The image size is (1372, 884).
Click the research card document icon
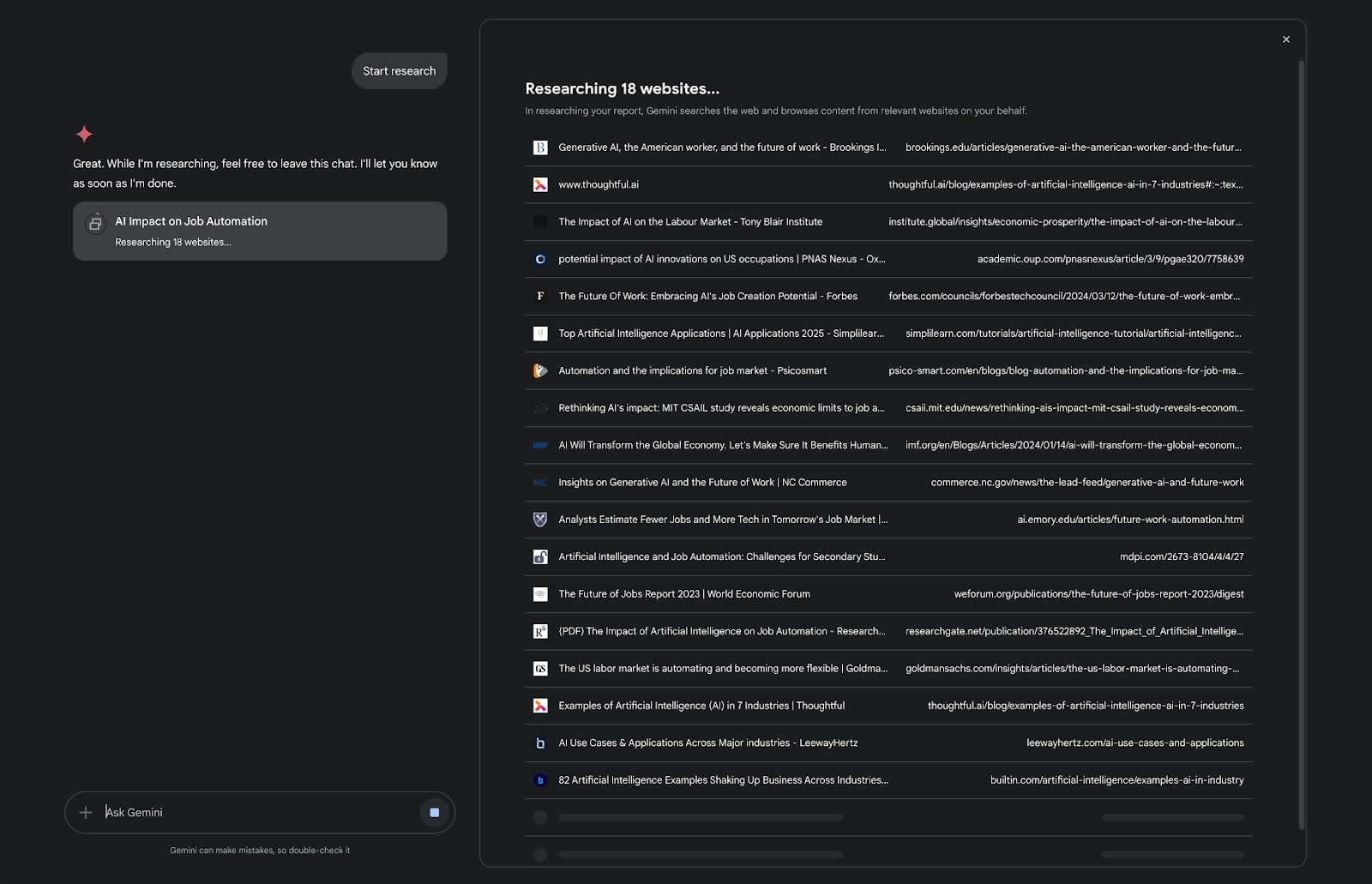pos(95,224)
